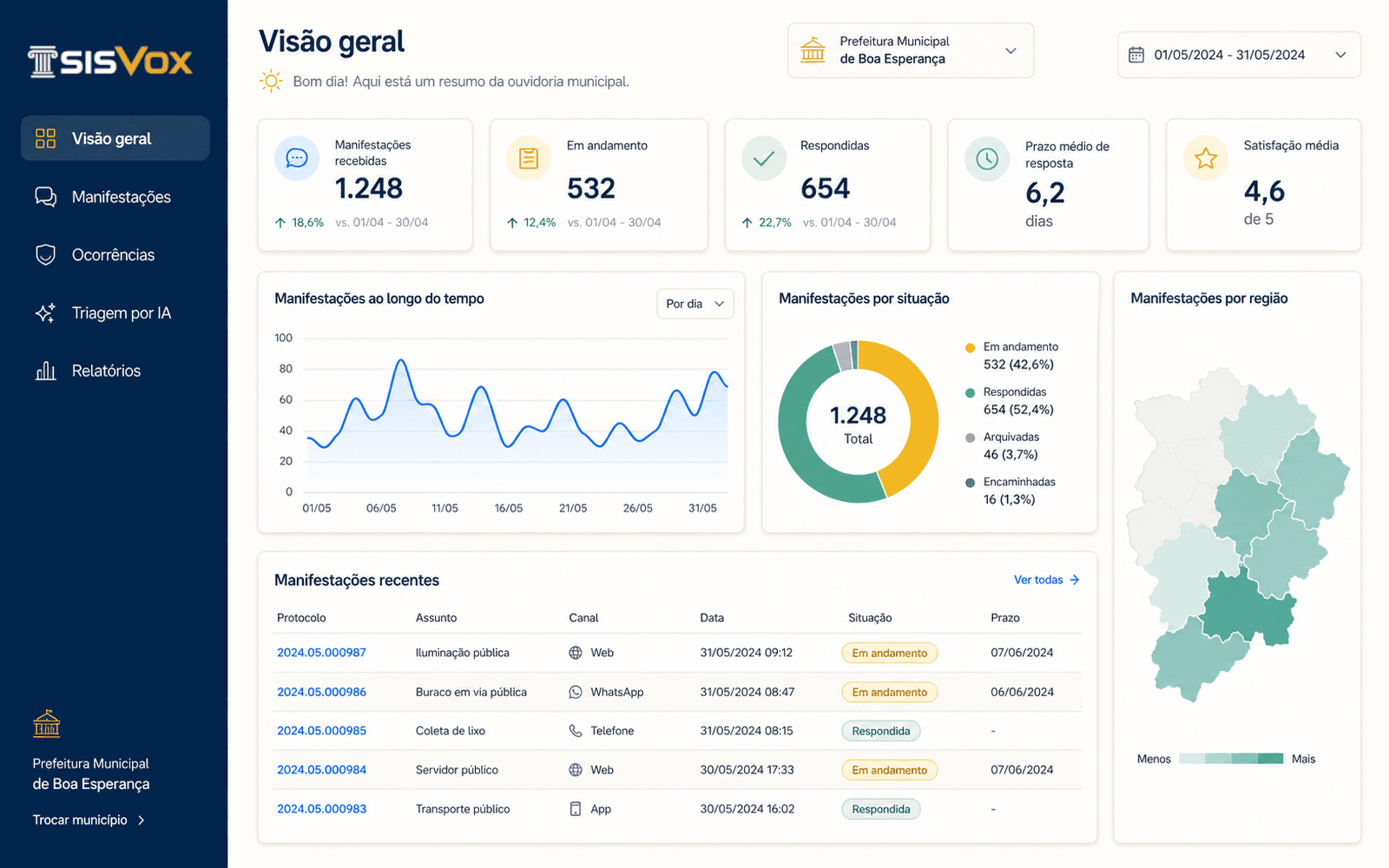Click the WhatsApp icon in protocol 000986 row
Image resolution: width=1389 pixels, height=868 pixels.
pyautogui.click(x=576, y=692)
